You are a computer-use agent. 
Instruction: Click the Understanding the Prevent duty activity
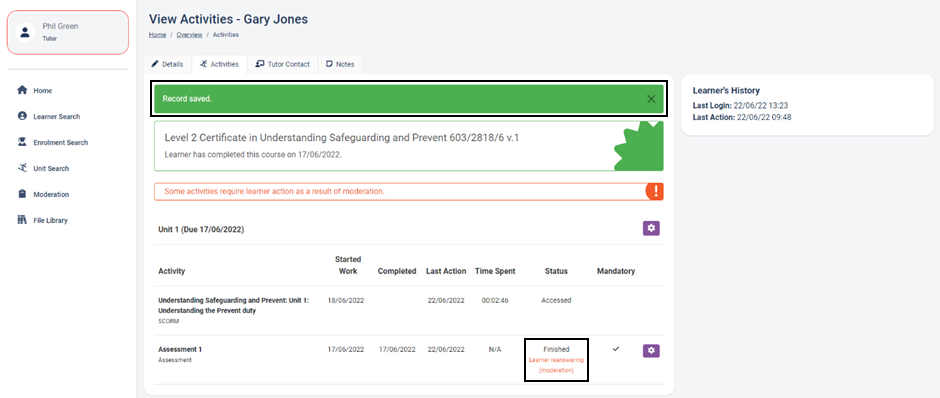(x=234, y=306)
